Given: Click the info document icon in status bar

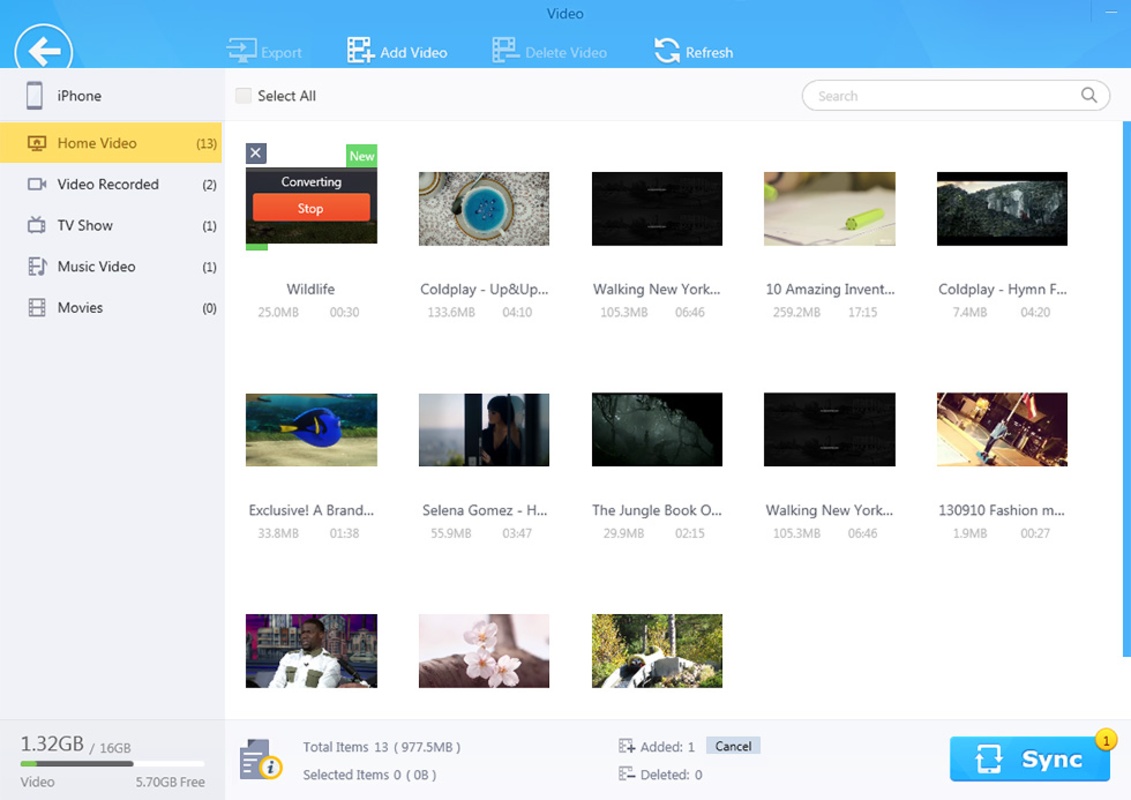Looking at the screenshot, I should [260, 760].
